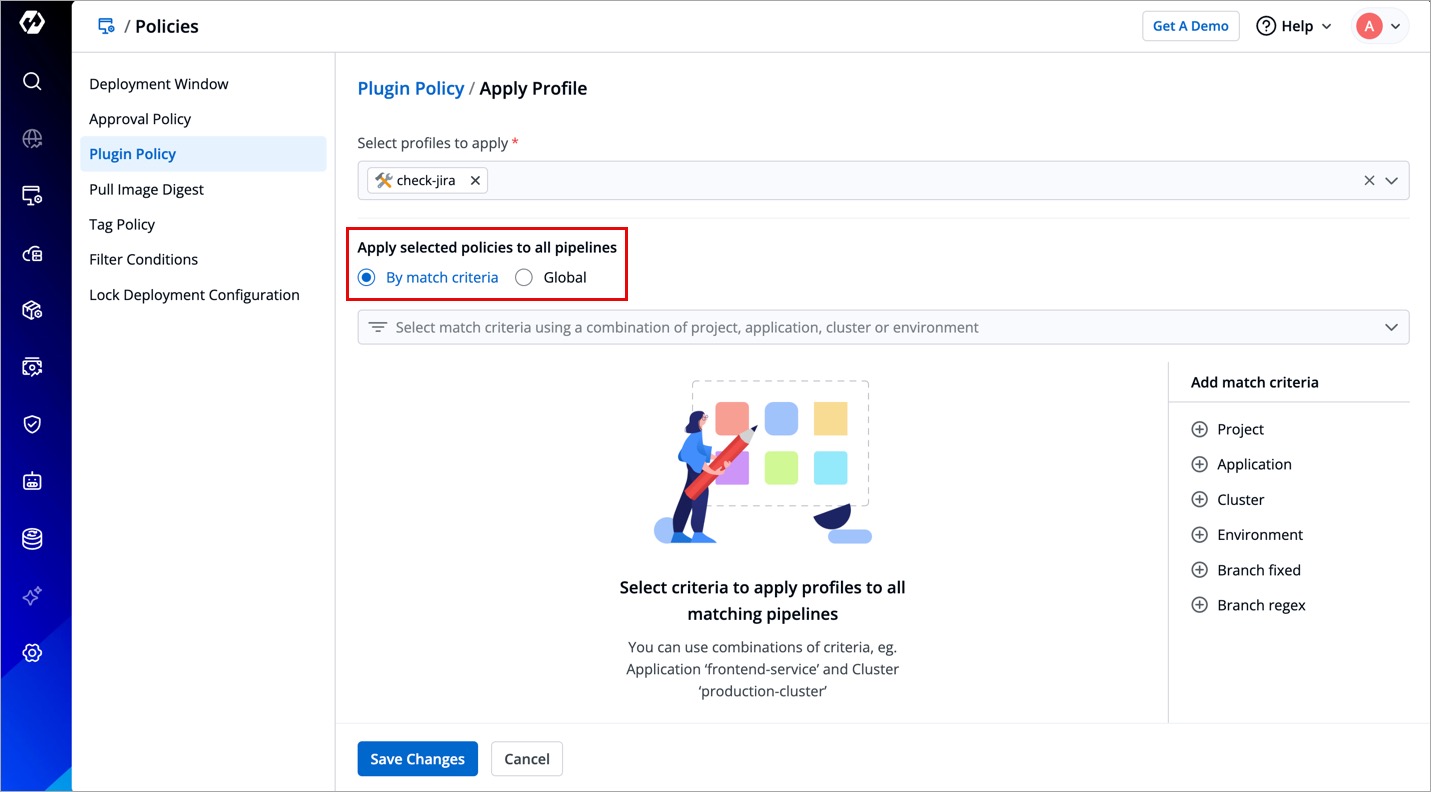
Task: Go to Lock Deployment Configuration
Action: point(194,295)
